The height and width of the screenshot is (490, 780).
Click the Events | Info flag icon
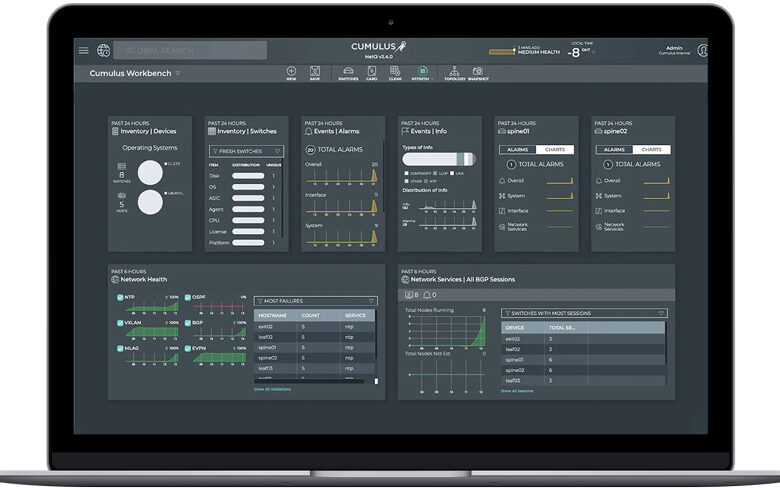pyautogui.click(x=405, y=131)
